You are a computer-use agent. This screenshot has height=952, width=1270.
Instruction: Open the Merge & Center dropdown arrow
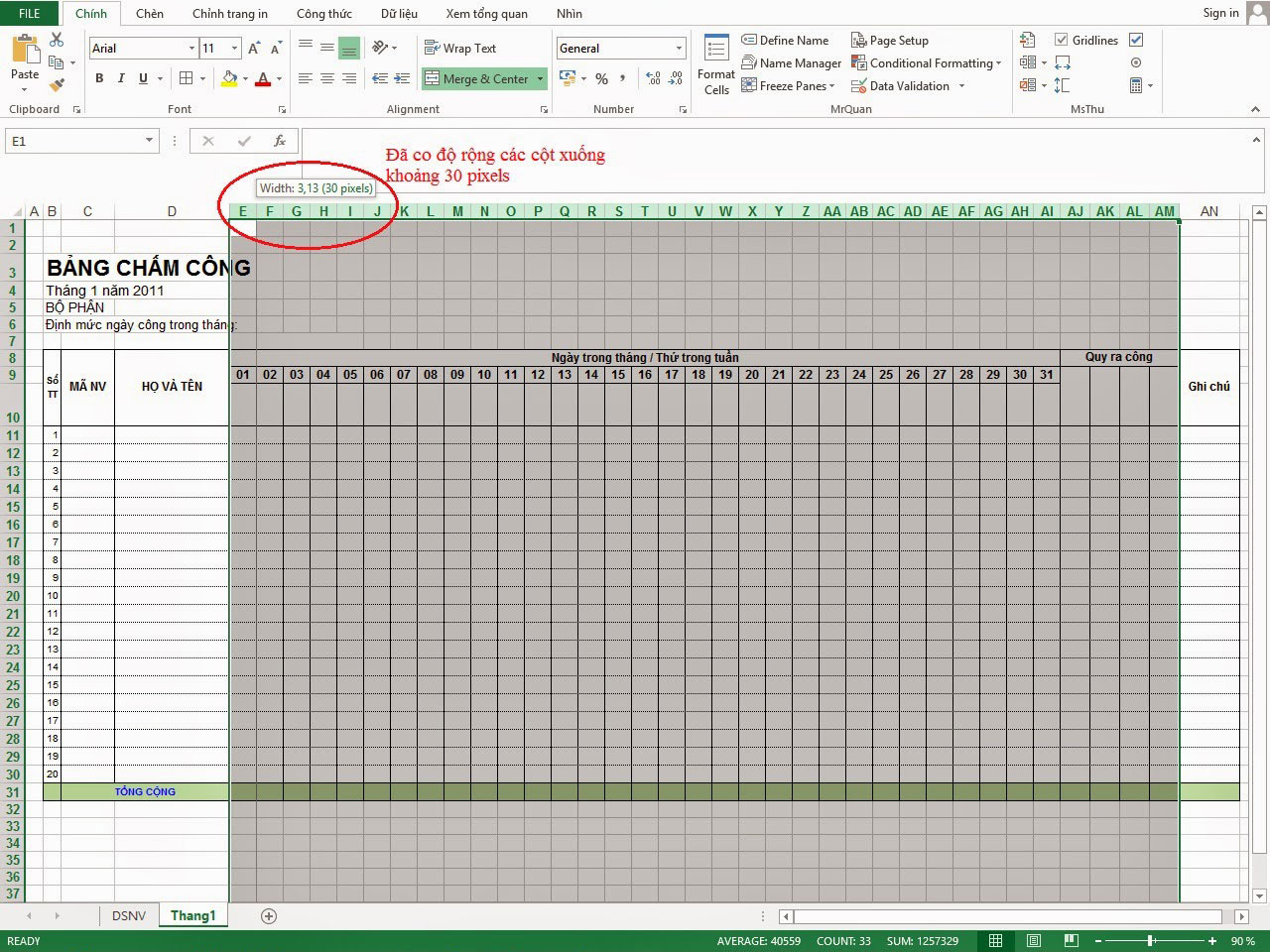point(539,78)
